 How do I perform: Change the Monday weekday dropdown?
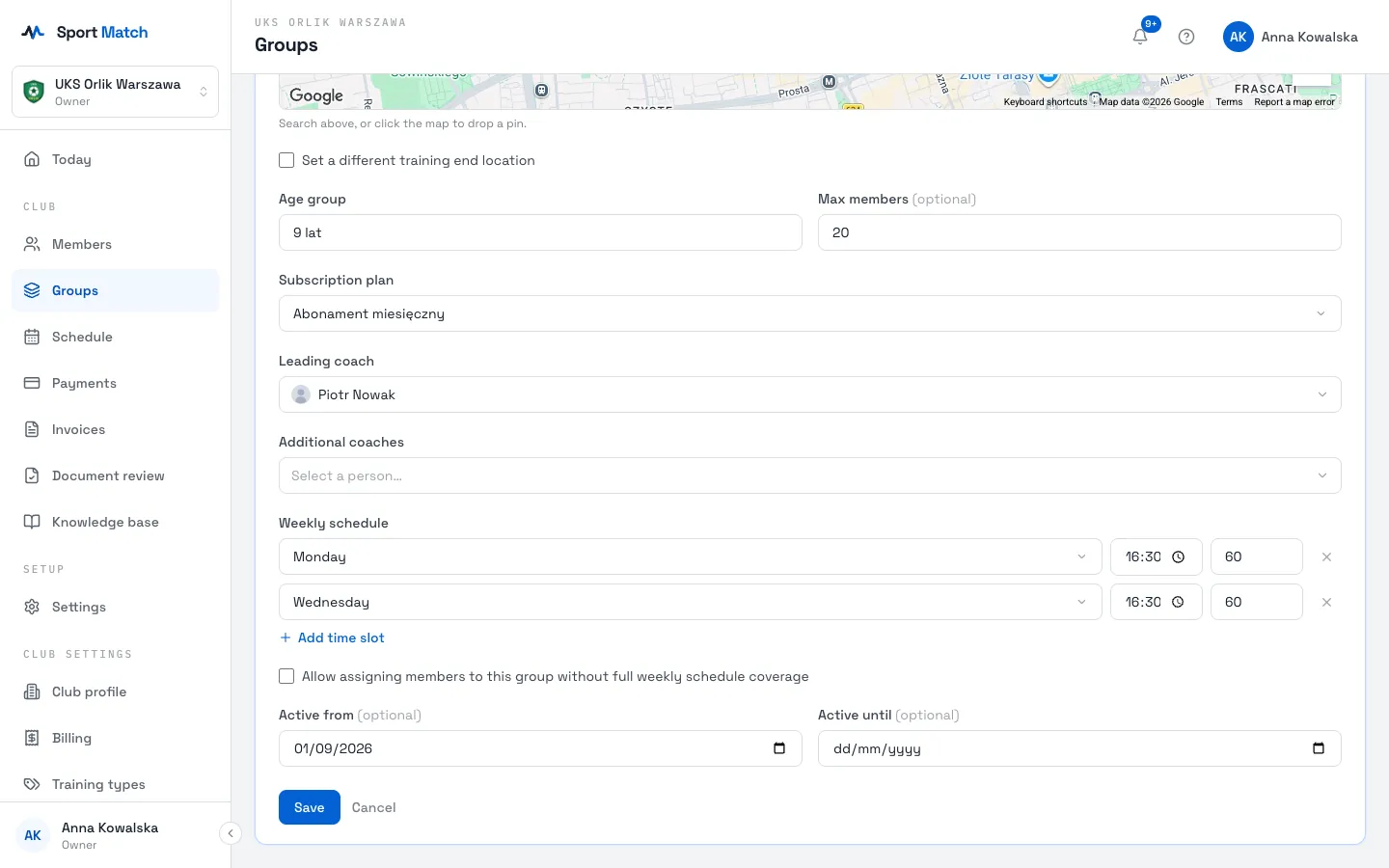(691, 556)
